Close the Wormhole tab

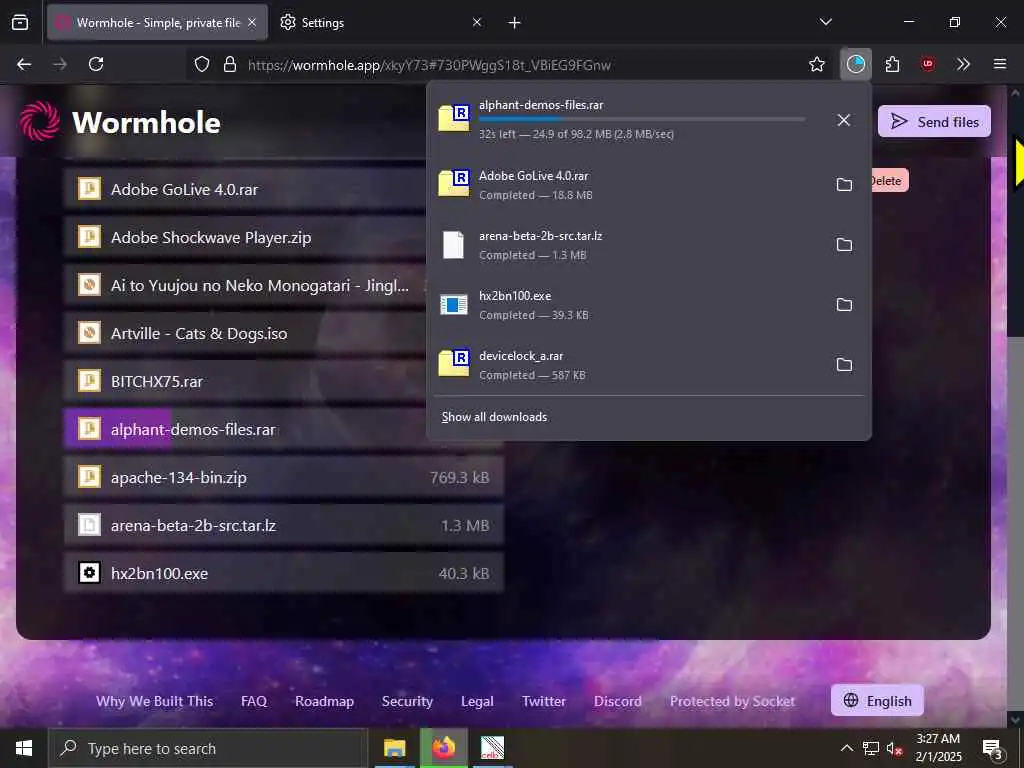[252, 22]
